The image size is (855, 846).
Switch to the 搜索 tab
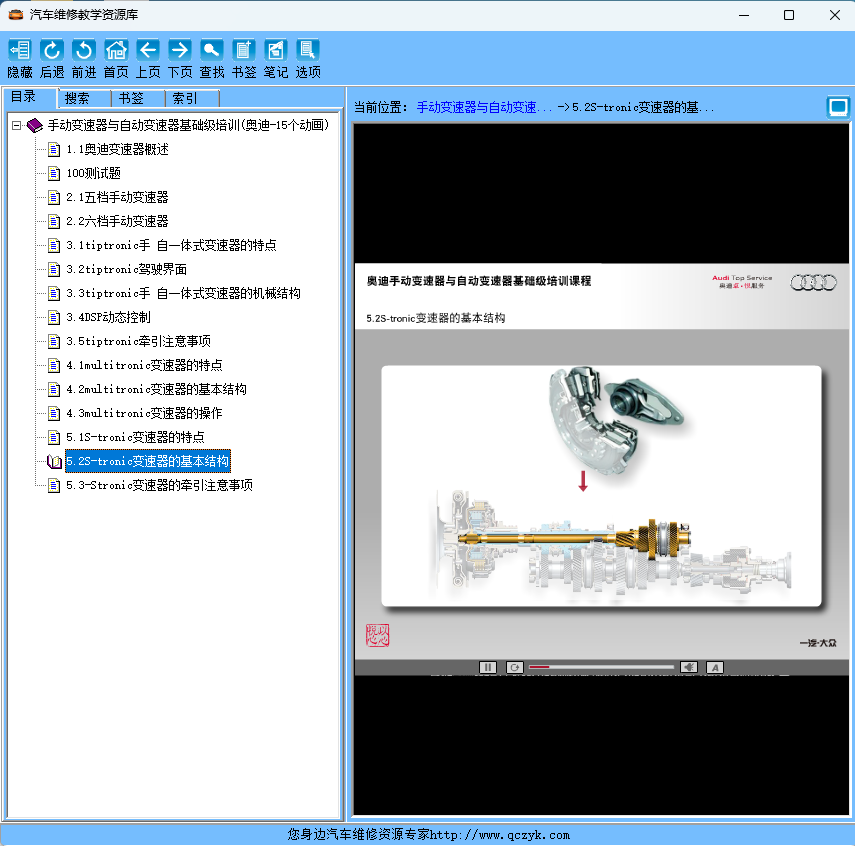84,98
